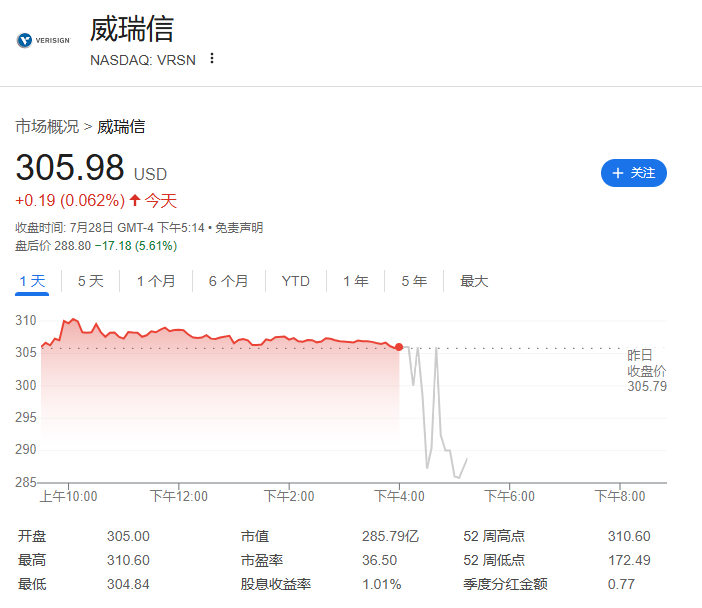702x608 pixels.
Task: Click the 下午8:00 axis label
Action: (620, 496)
